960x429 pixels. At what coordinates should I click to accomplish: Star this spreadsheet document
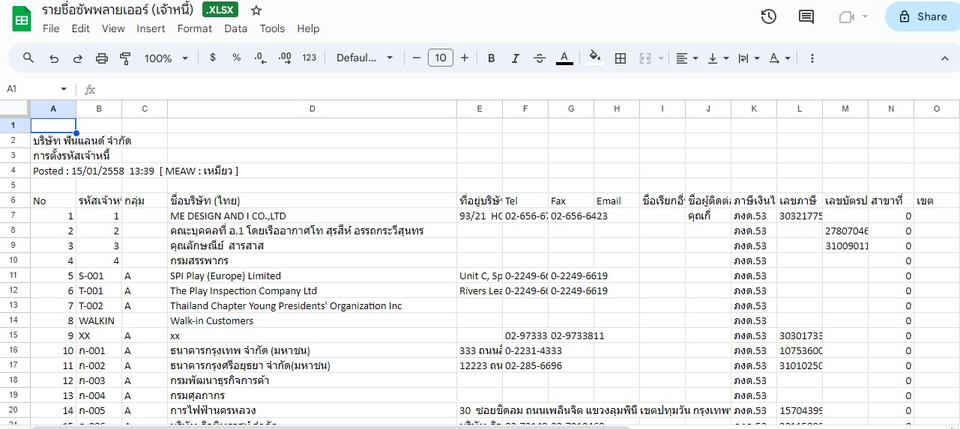pos(257,10)
